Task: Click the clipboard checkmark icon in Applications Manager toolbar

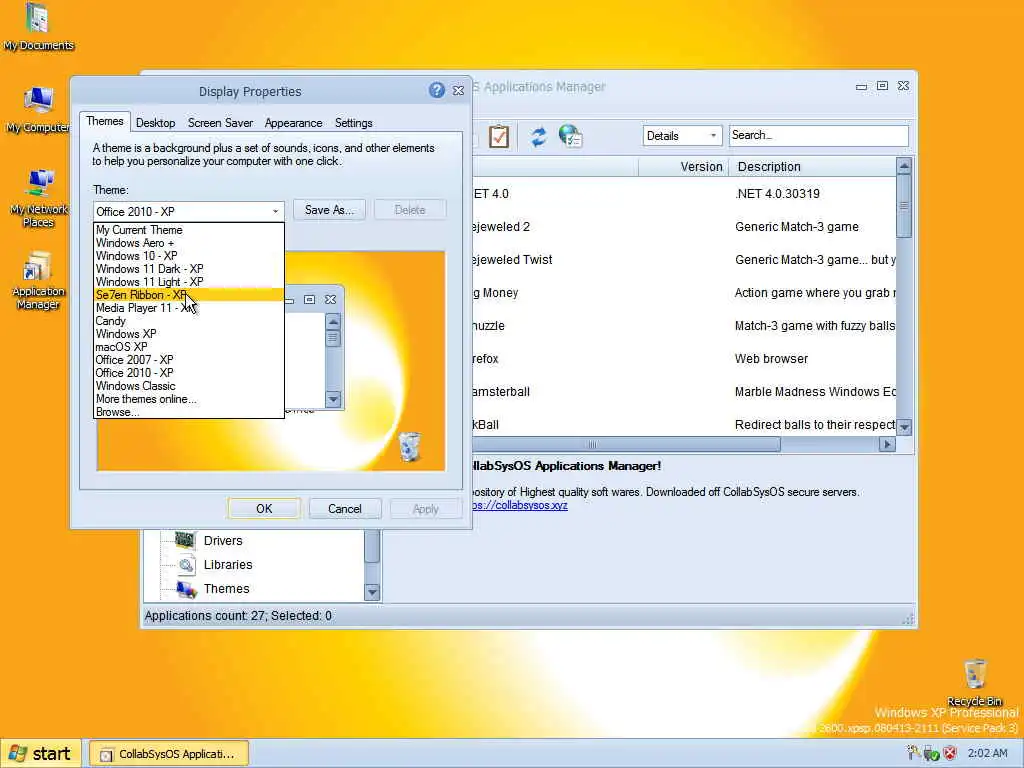Action: click(x=499, y=136)
